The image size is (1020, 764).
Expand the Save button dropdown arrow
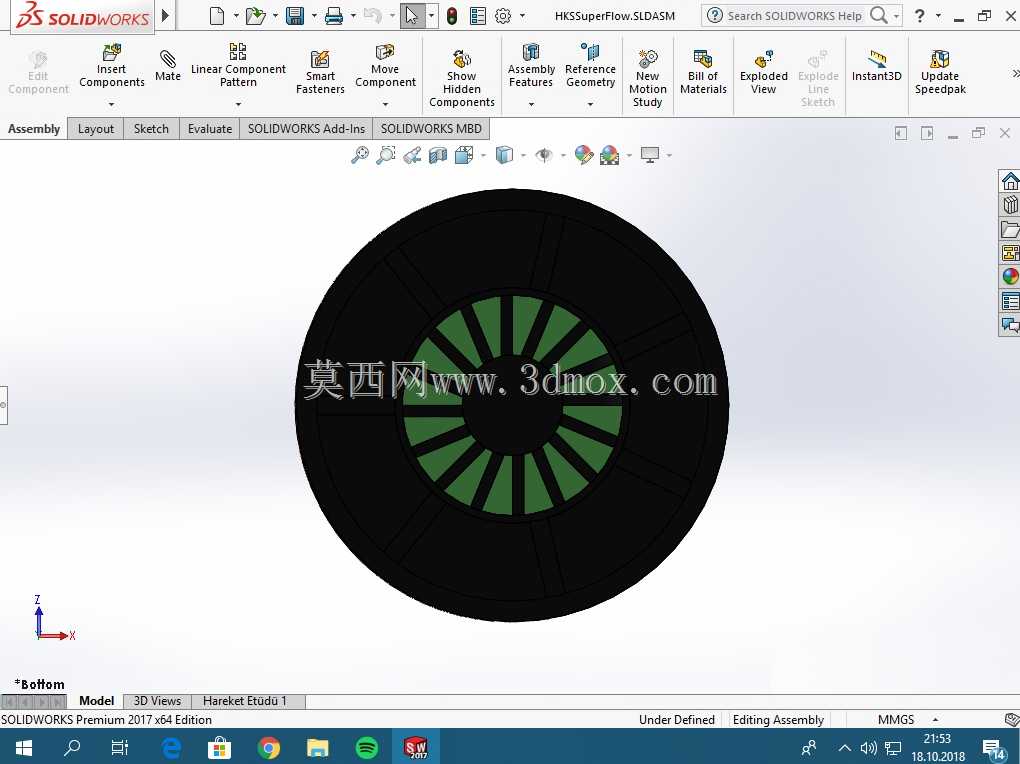coord(314,16)
